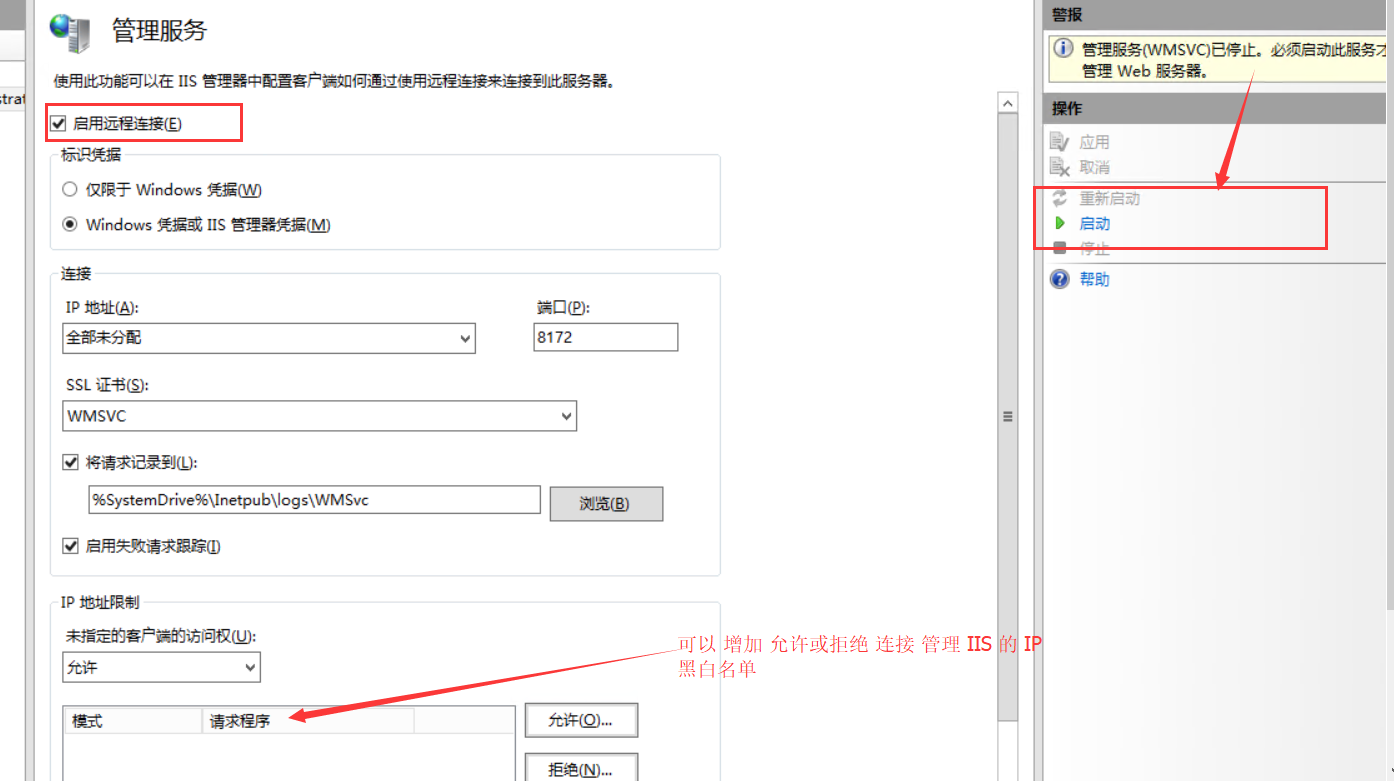Click the 允许(O)... button
The height and width of the screenshot is (781, 1394).
point(581,720)
